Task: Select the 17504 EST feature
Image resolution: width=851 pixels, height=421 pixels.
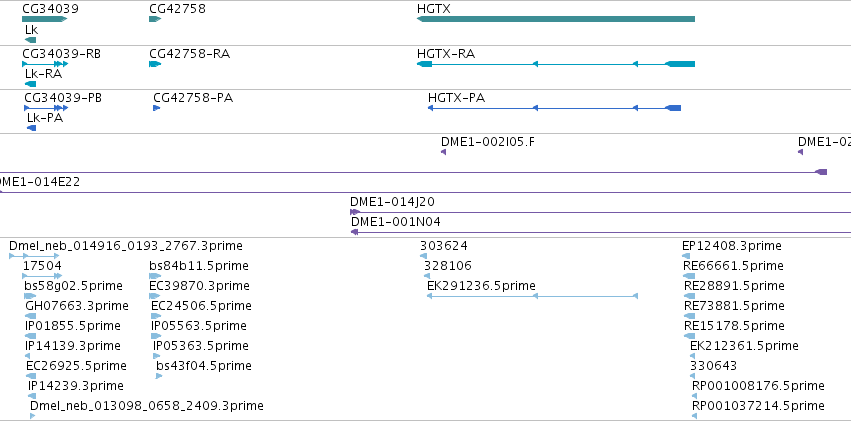Action: pyautogui.click(x=41, y=276)
